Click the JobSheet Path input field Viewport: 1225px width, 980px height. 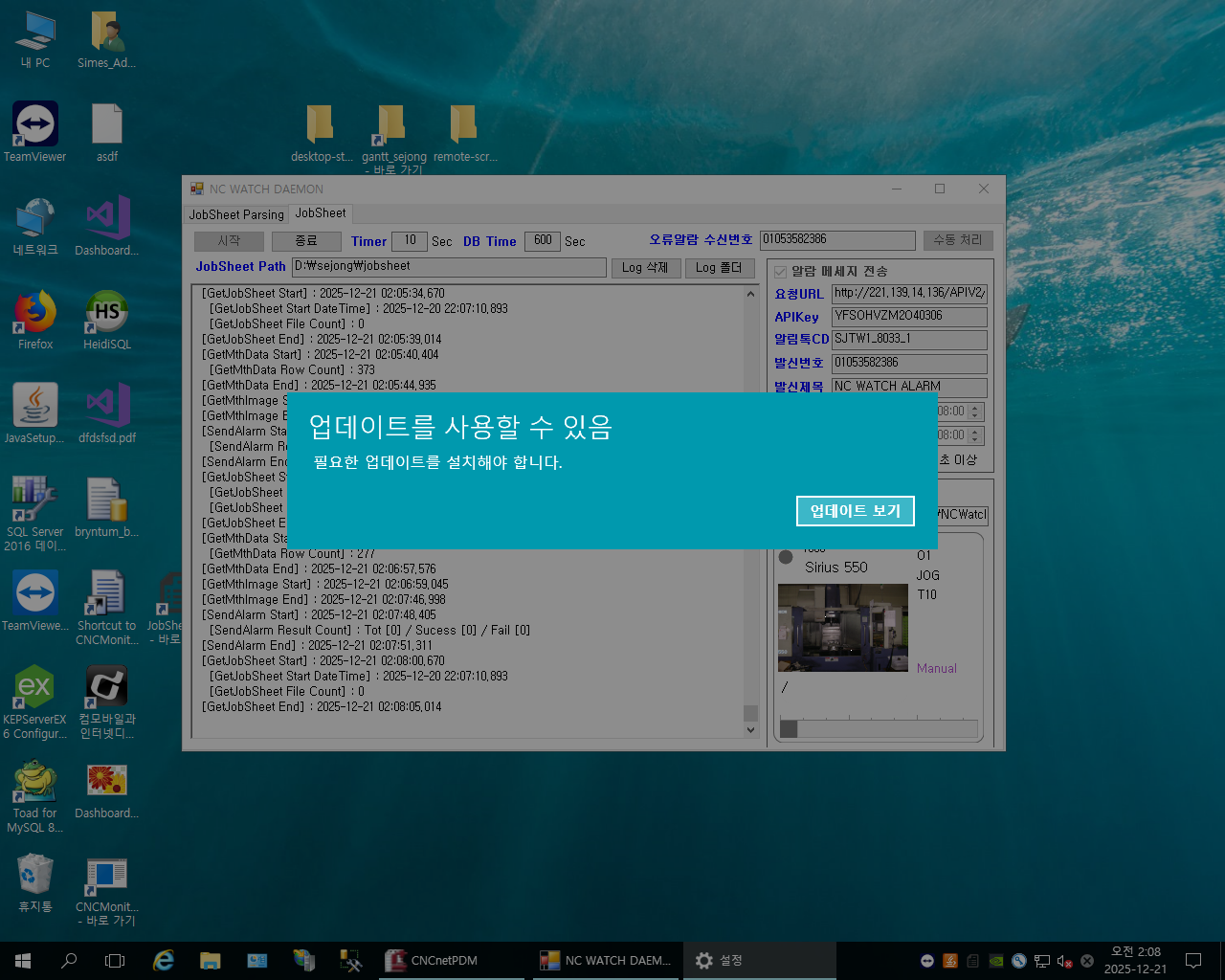(449, 267)
